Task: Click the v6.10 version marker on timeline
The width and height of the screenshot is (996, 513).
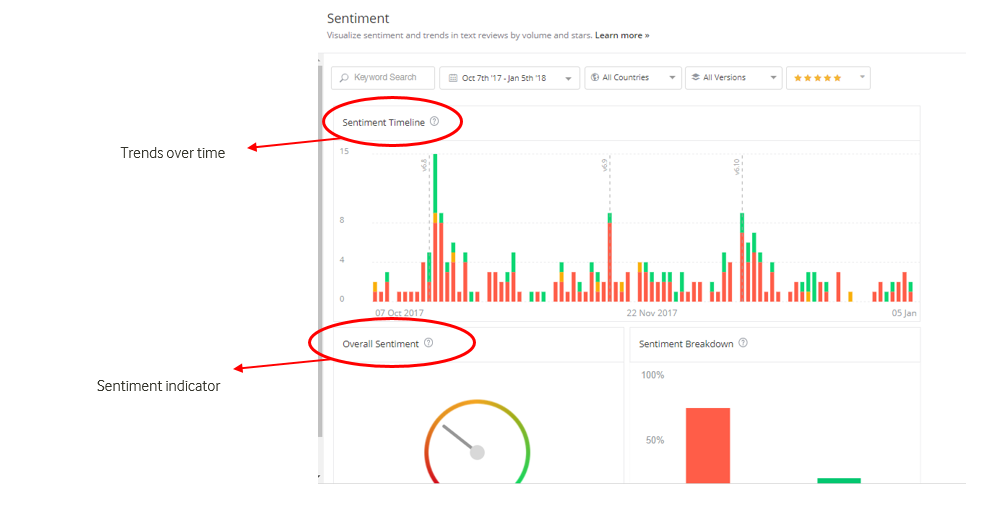Action: click(737, 167)
